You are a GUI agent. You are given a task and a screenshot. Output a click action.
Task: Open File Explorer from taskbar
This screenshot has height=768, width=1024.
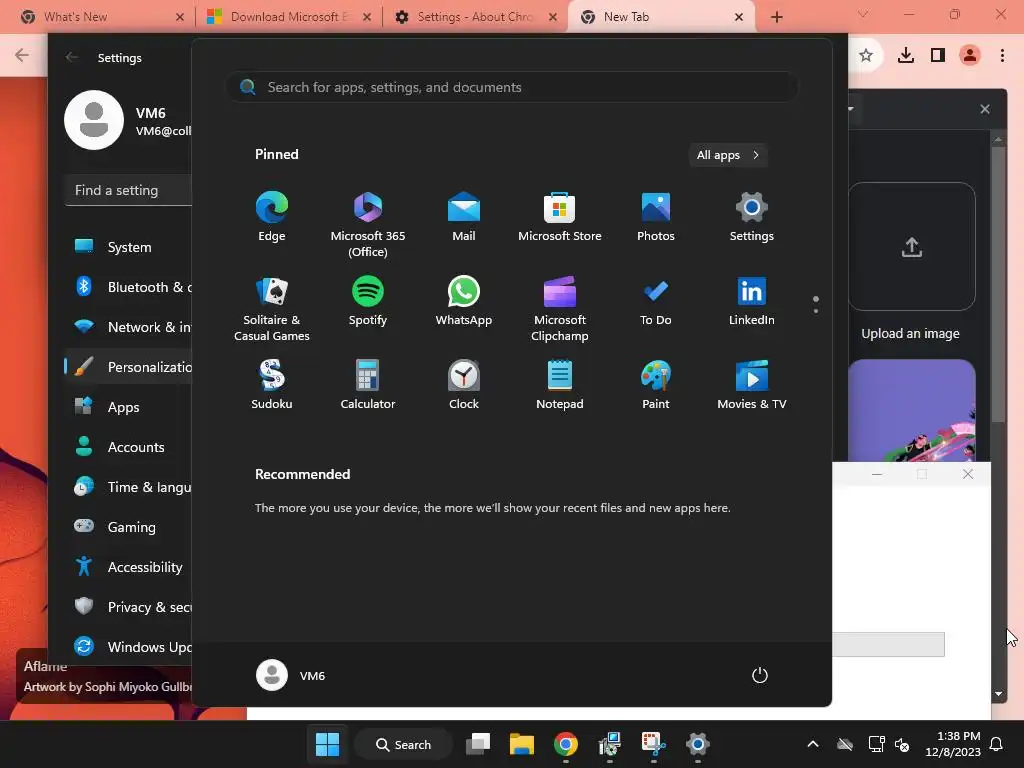pos(522,744)
